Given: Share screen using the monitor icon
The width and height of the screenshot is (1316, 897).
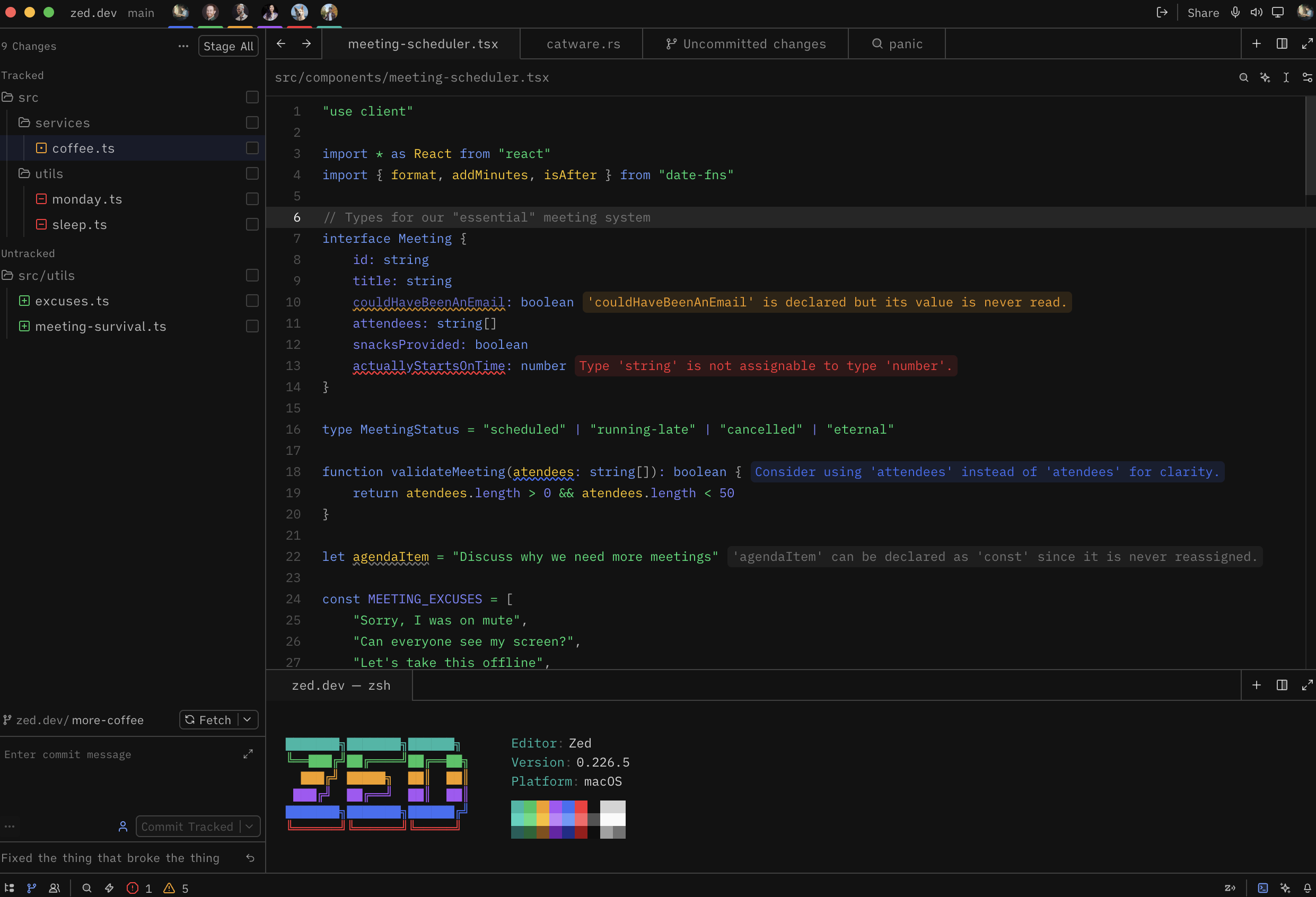Looking at the screenshot, I should click(x=1278, y=13).
